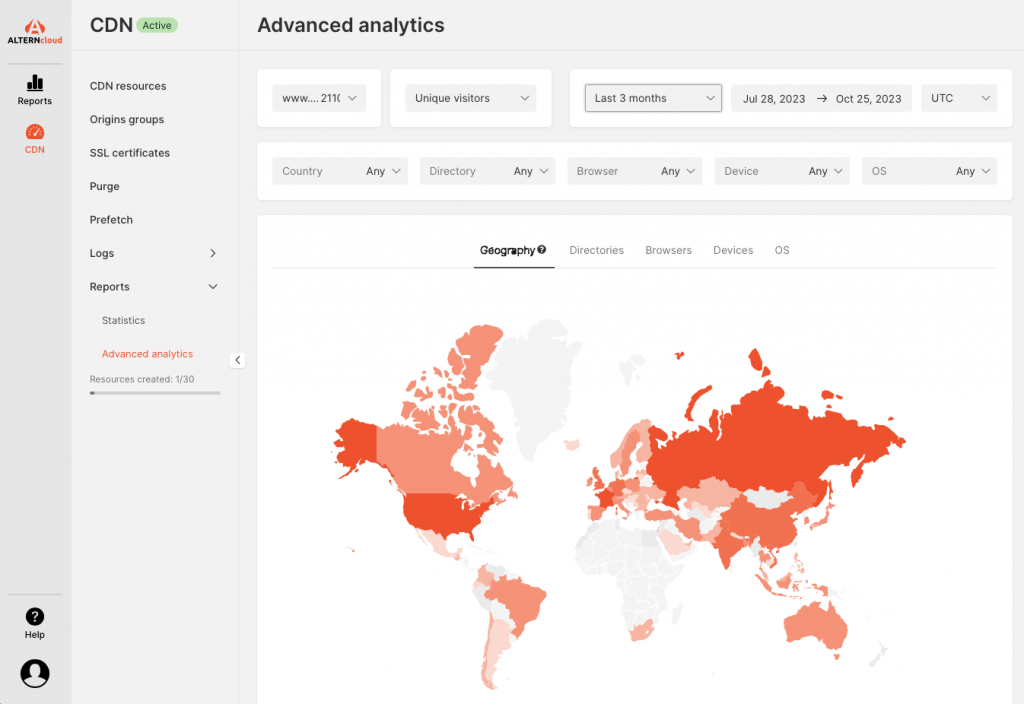
Task: Collapse sidebar using the arrow handle
Action: click(237, 360)
